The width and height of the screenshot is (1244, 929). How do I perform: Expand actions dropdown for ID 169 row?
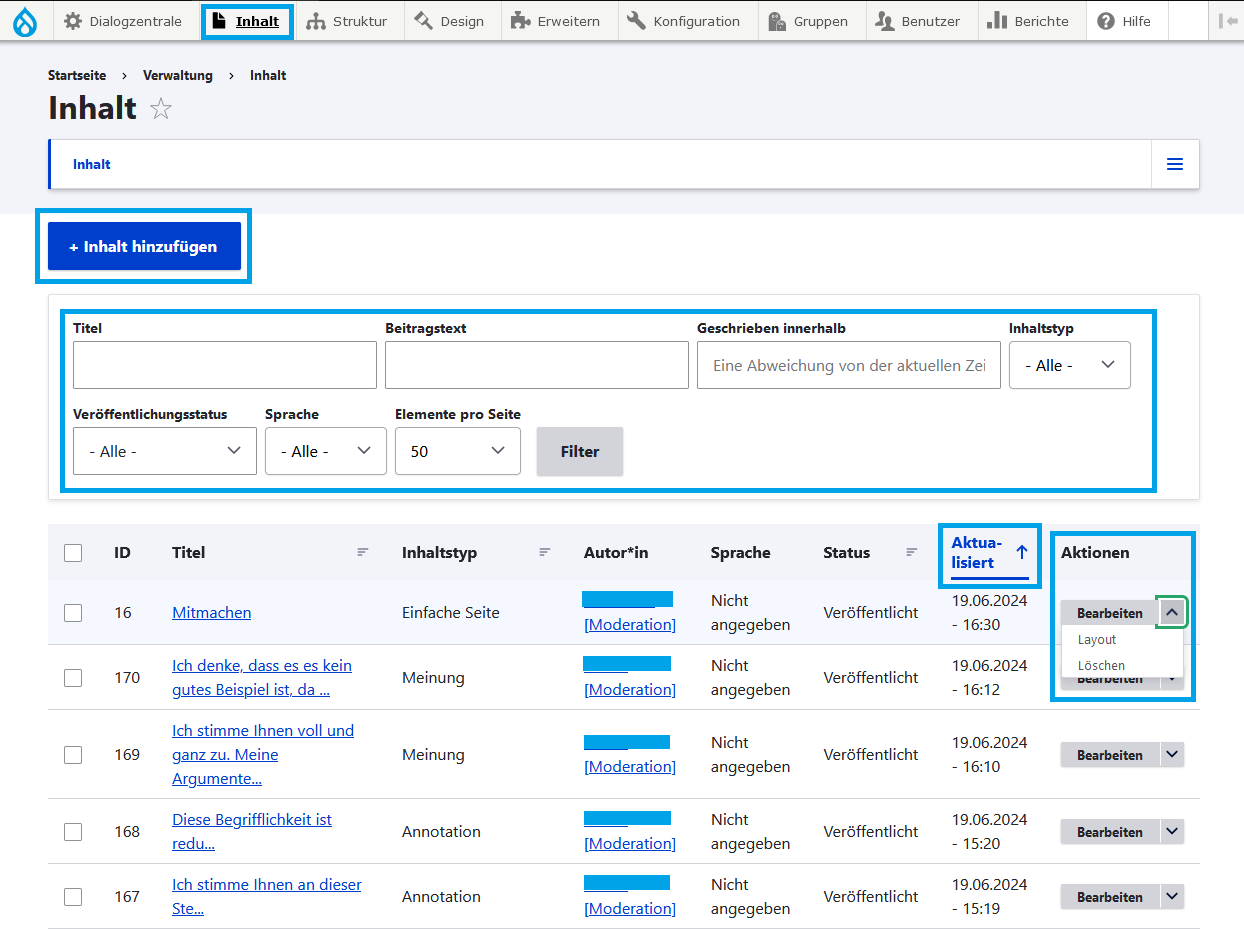click(x=1172, y=755)
